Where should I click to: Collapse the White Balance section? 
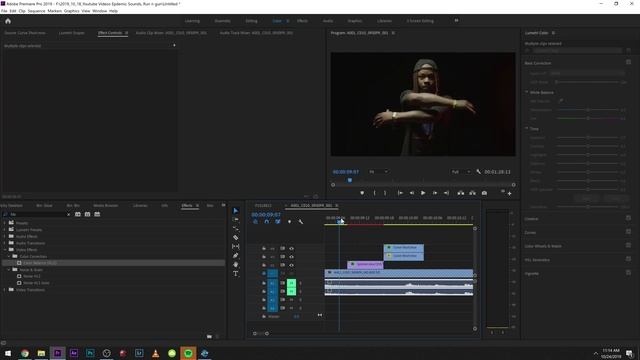527,92
